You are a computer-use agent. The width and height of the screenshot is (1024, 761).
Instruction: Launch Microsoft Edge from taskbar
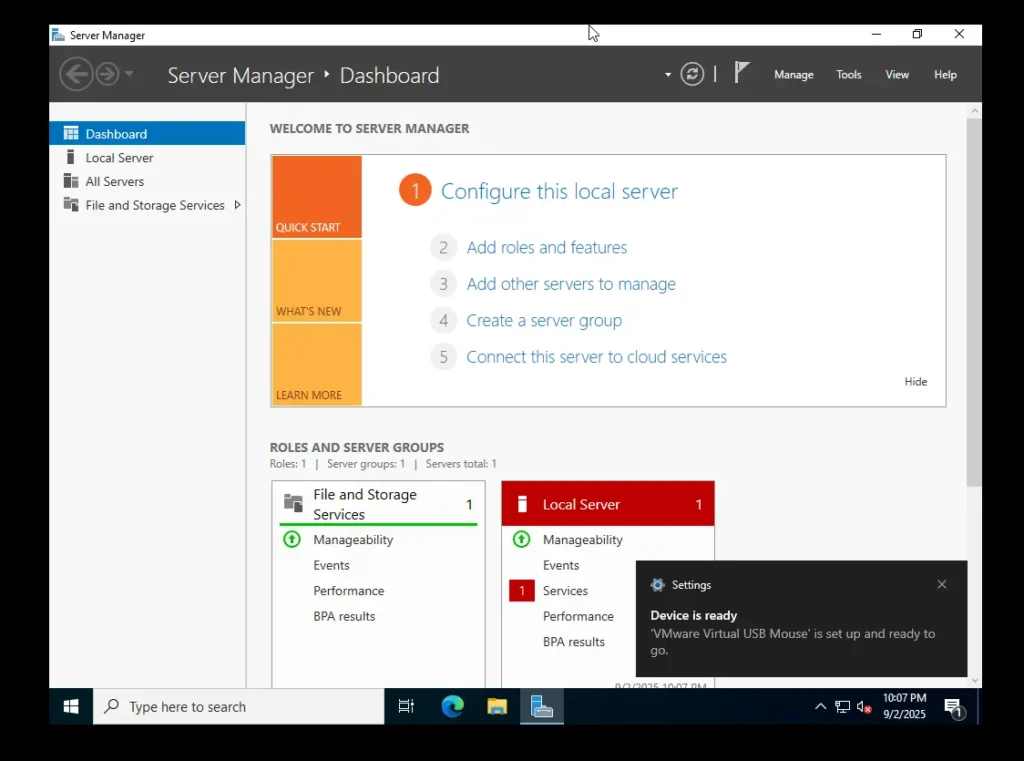(x=452, y=706)
